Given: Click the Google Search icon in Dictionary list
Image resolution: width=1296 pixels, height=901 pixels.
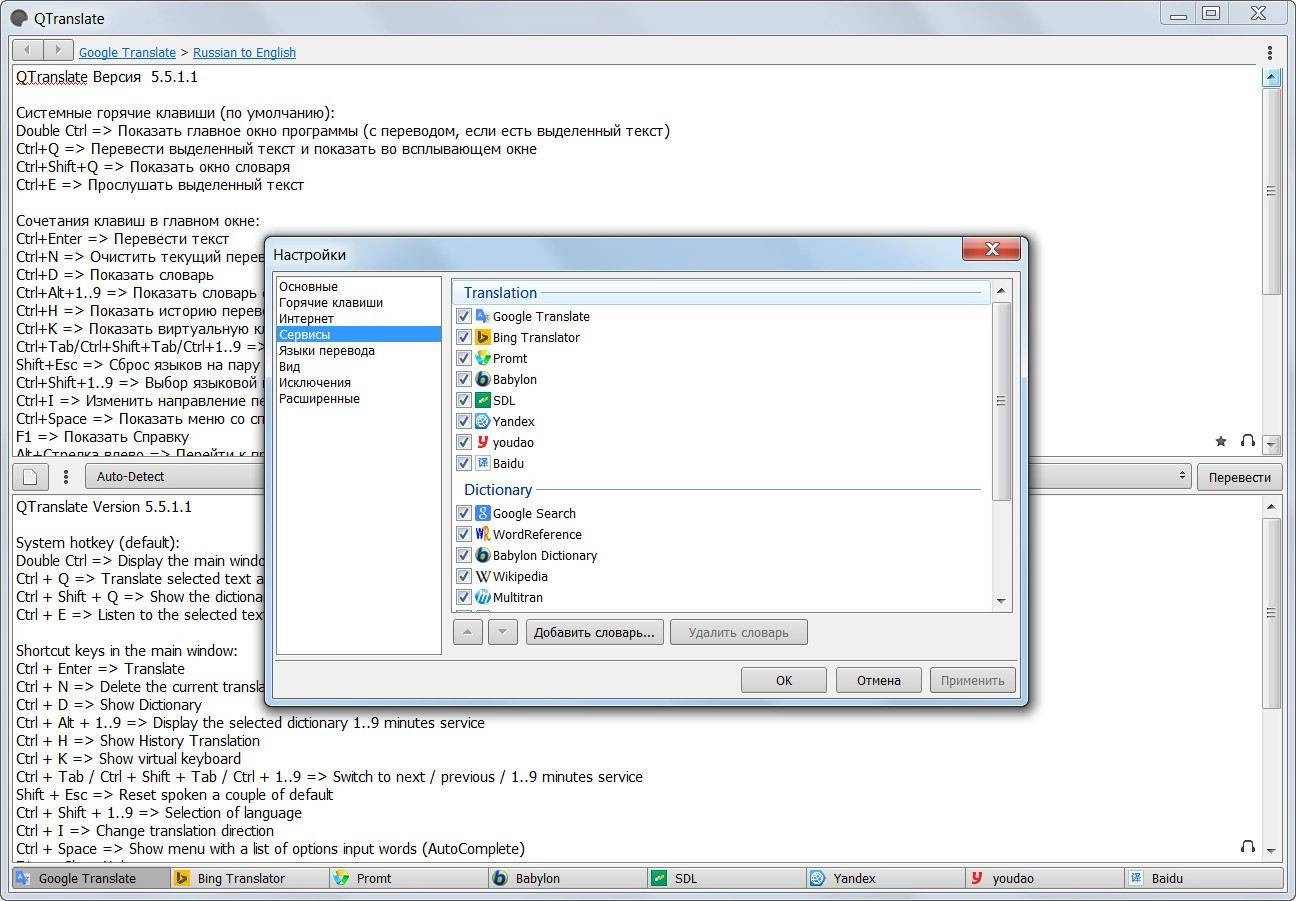Looking at the screenshot, I should coord(482,513).
